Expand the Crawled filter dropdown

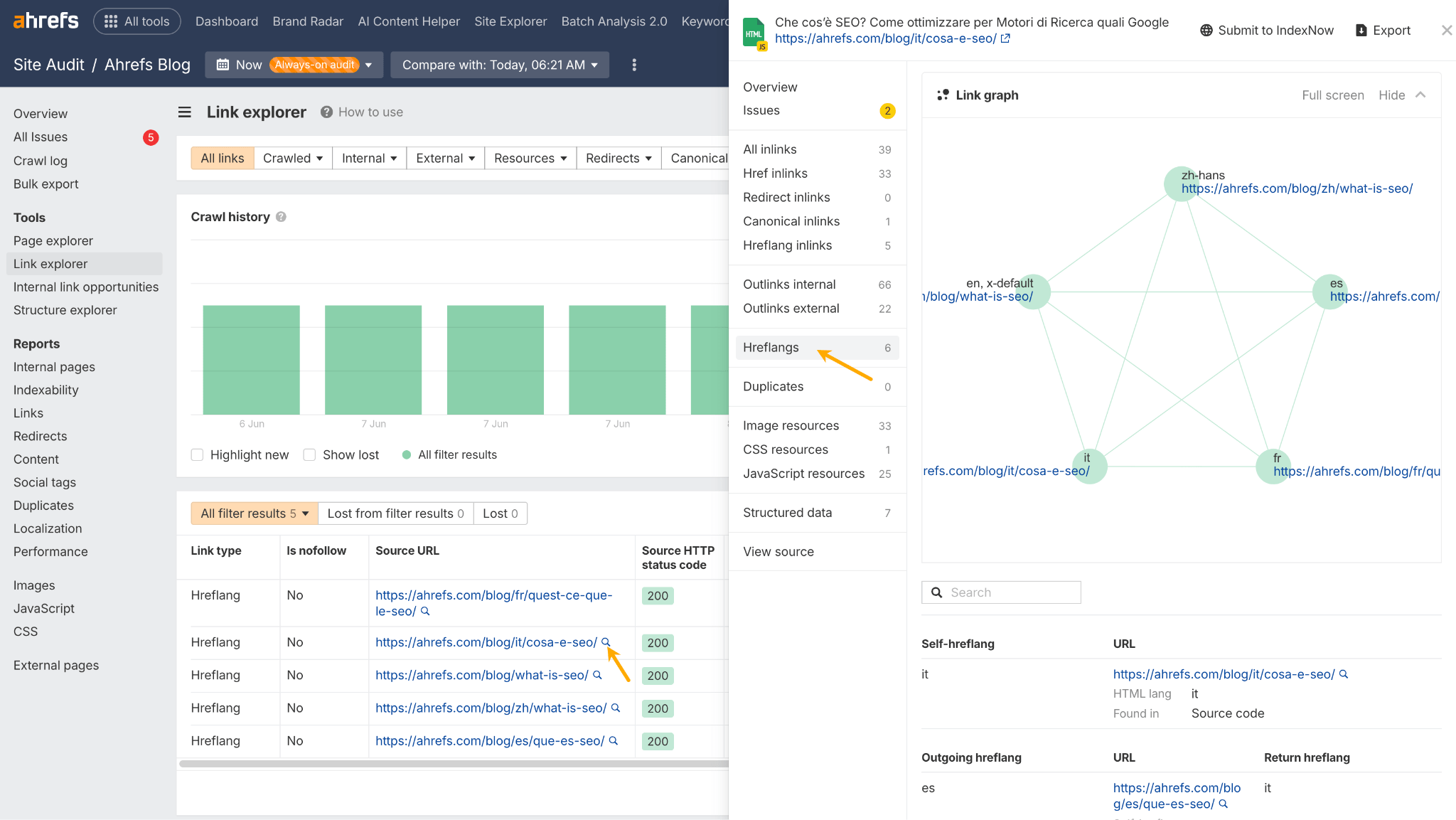292,158
